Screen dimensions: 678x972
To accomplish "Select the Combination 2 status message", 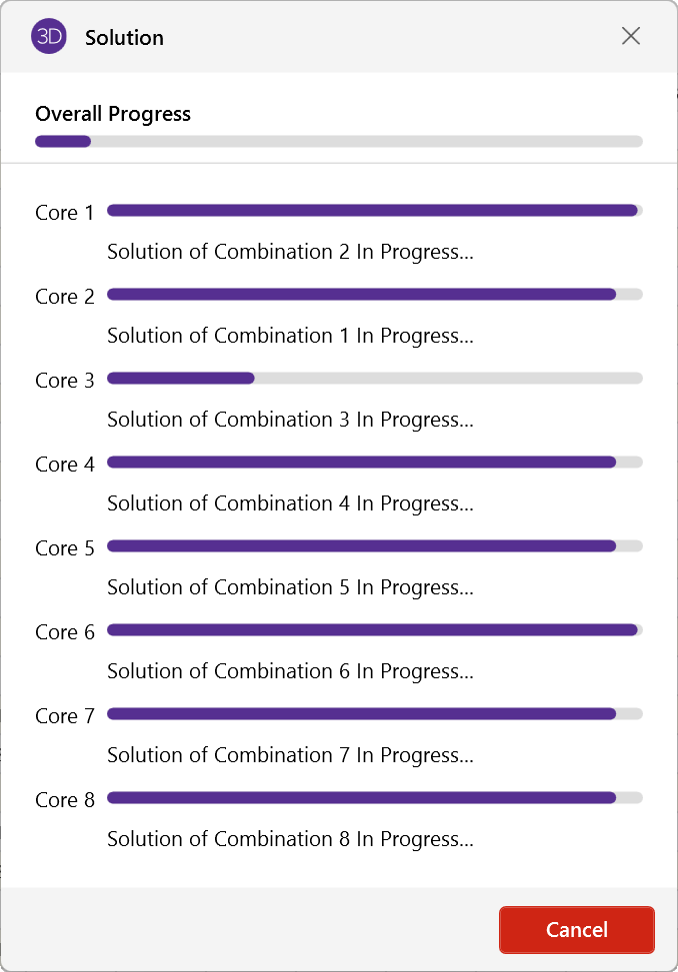I will [290, 252].
